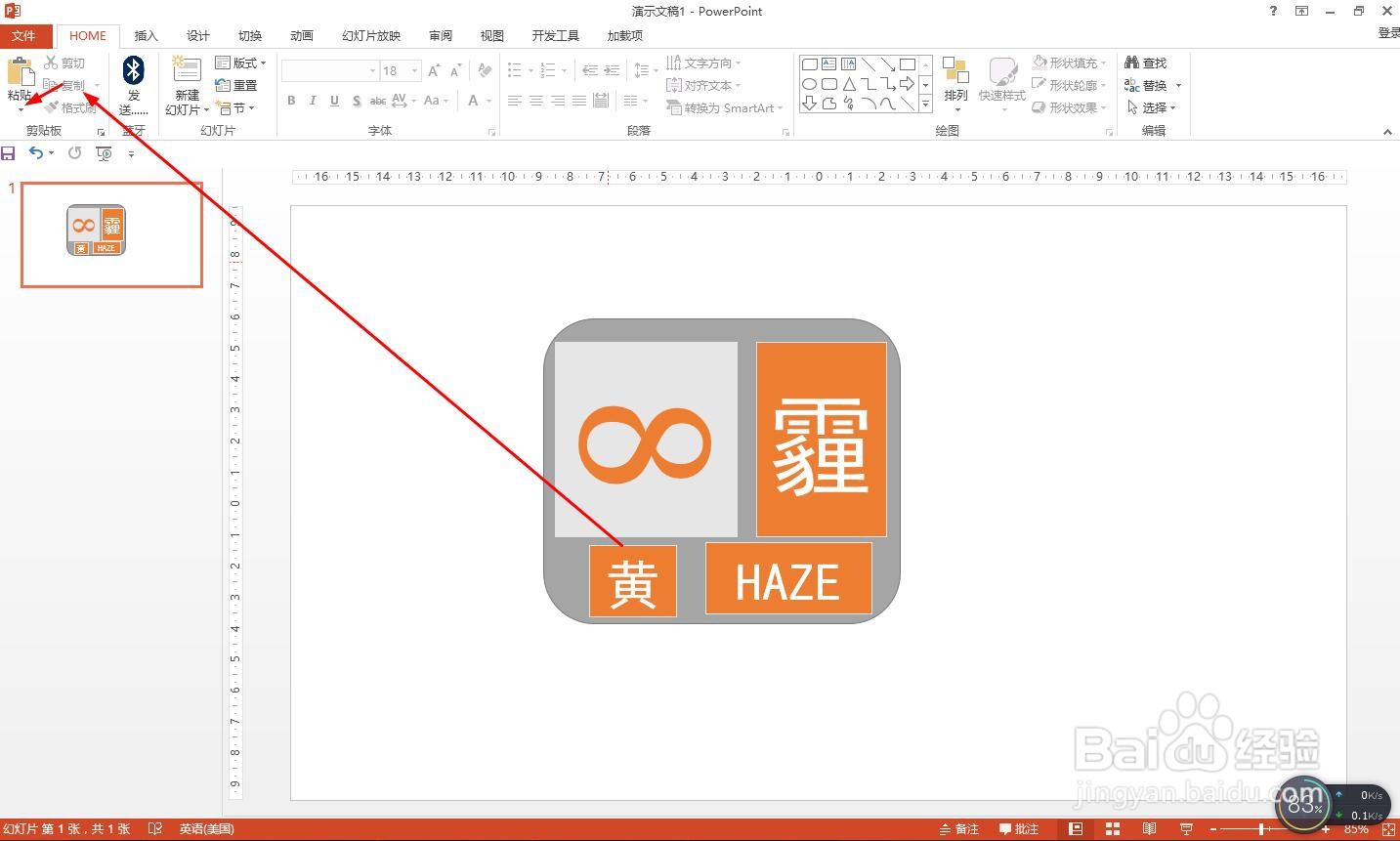This screenshot has height=841, width=1400.
Task: Reset (重置) the slide layout
Action: pos(236,85)
